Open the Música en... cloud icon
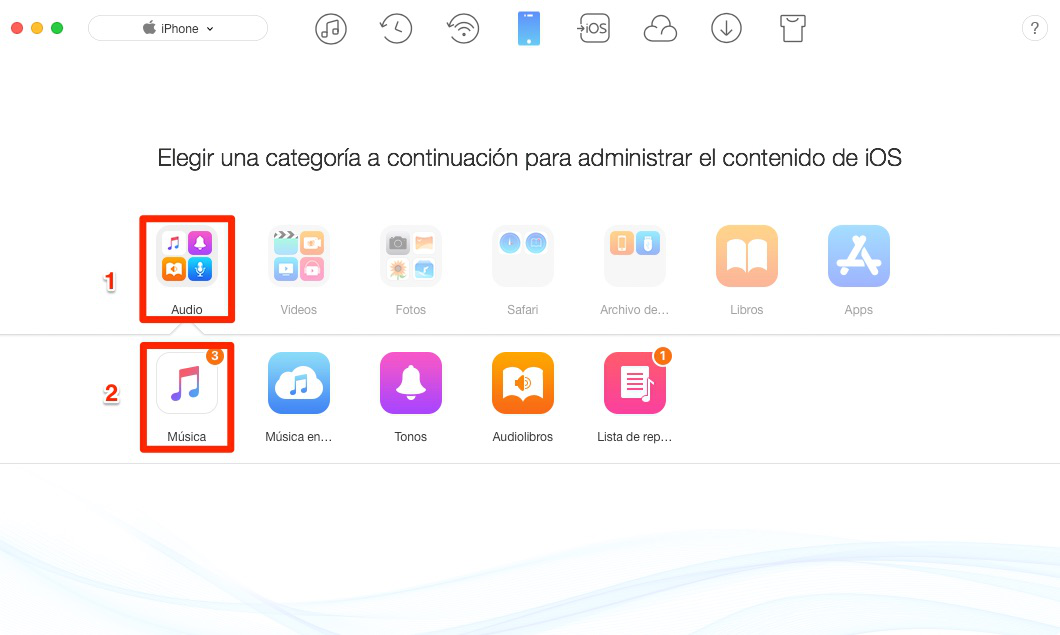 pyautogui.click(x=299, y=383)
